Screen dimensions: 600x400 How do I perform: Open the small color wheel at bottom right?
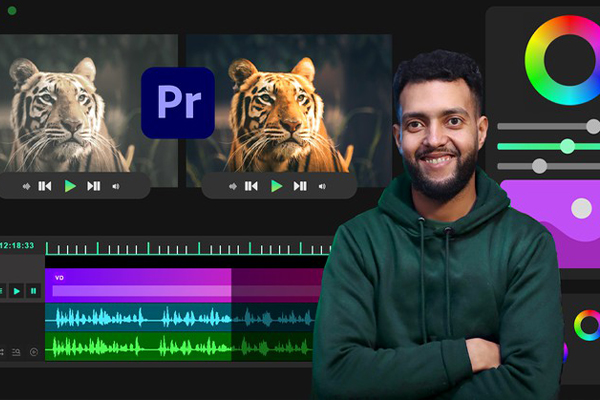point(588,325)
